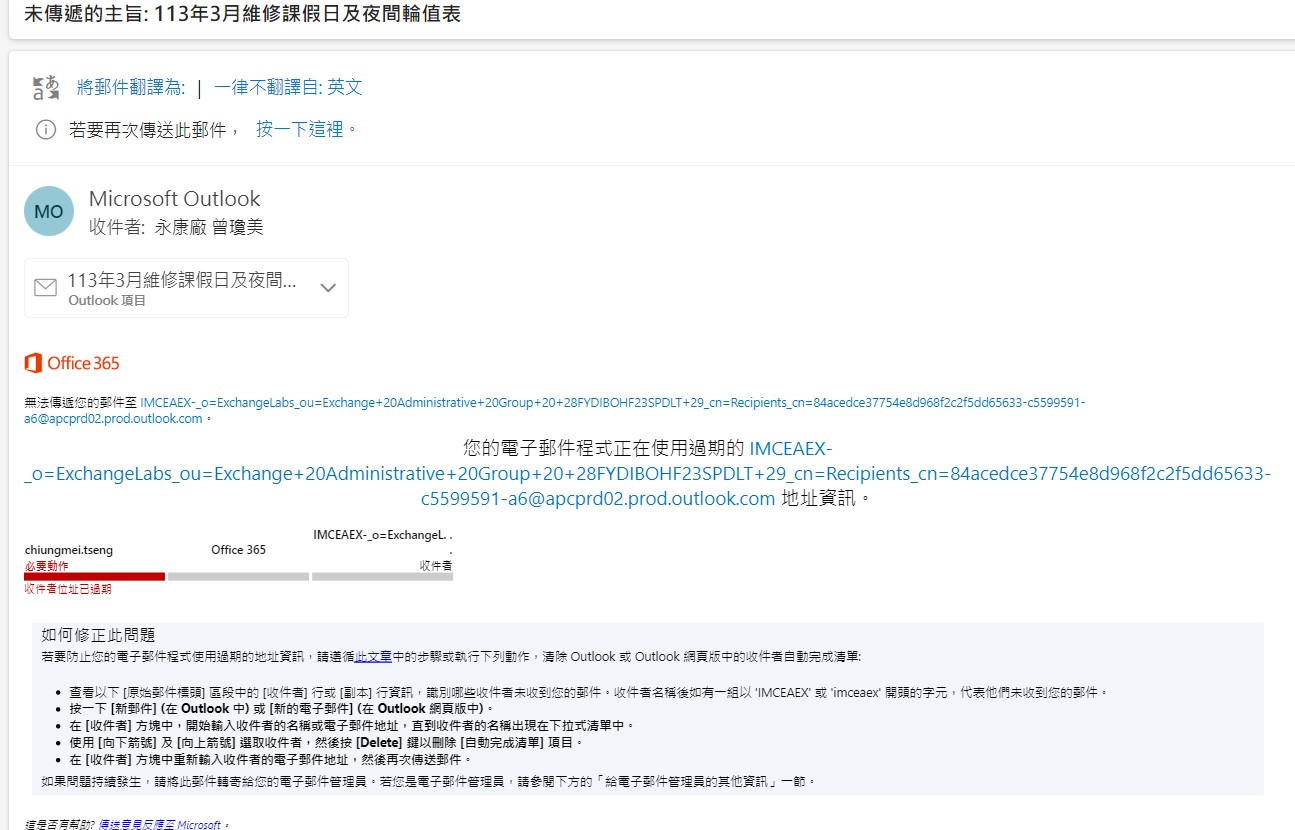1295x830 pixels.
Task: Click the gray 收件者 bar segment
Action: pyautogui.click(x=382, y=576)
